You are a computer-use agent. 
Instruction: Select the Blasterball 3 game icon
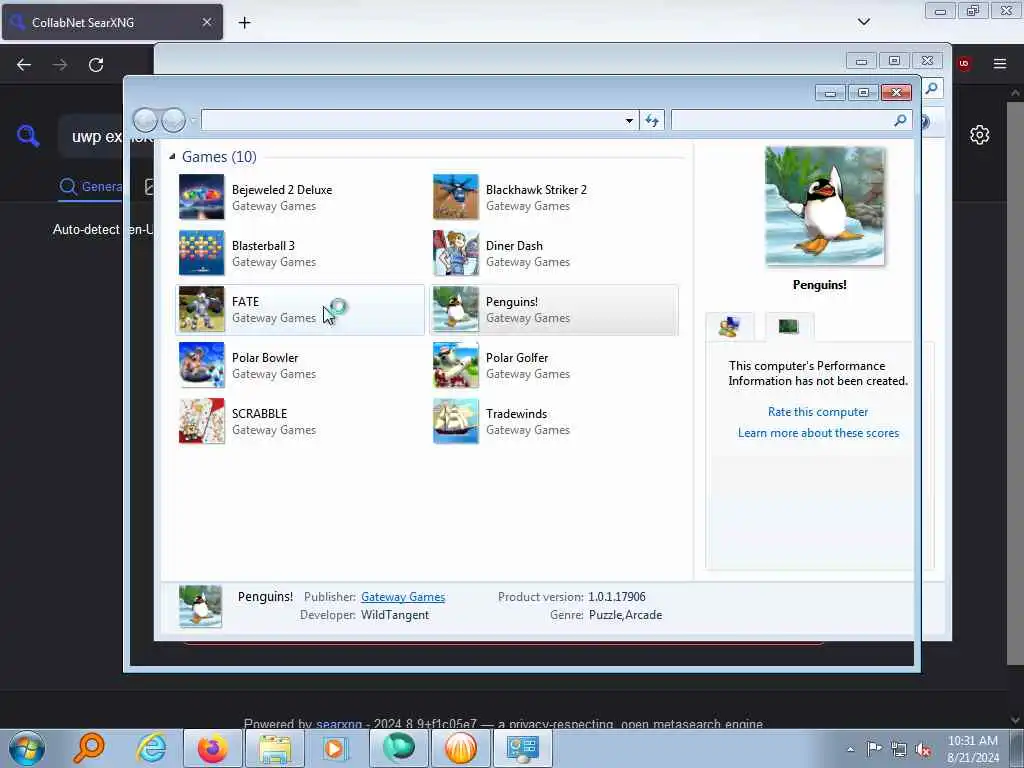tap(201, 253)
